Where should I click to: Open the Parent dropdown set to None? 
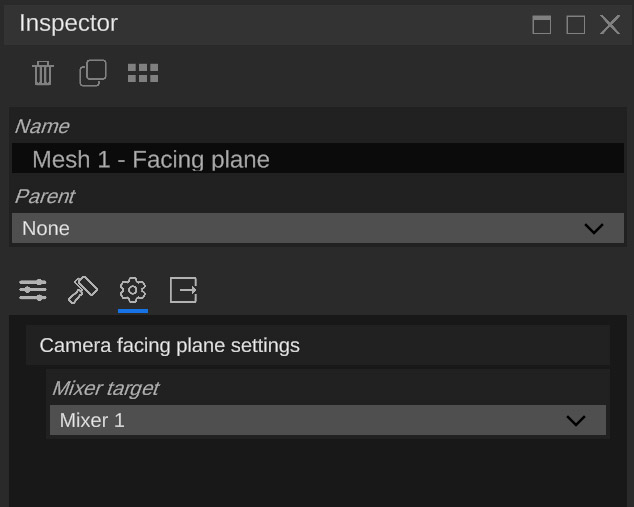click(x=318, y=228)
